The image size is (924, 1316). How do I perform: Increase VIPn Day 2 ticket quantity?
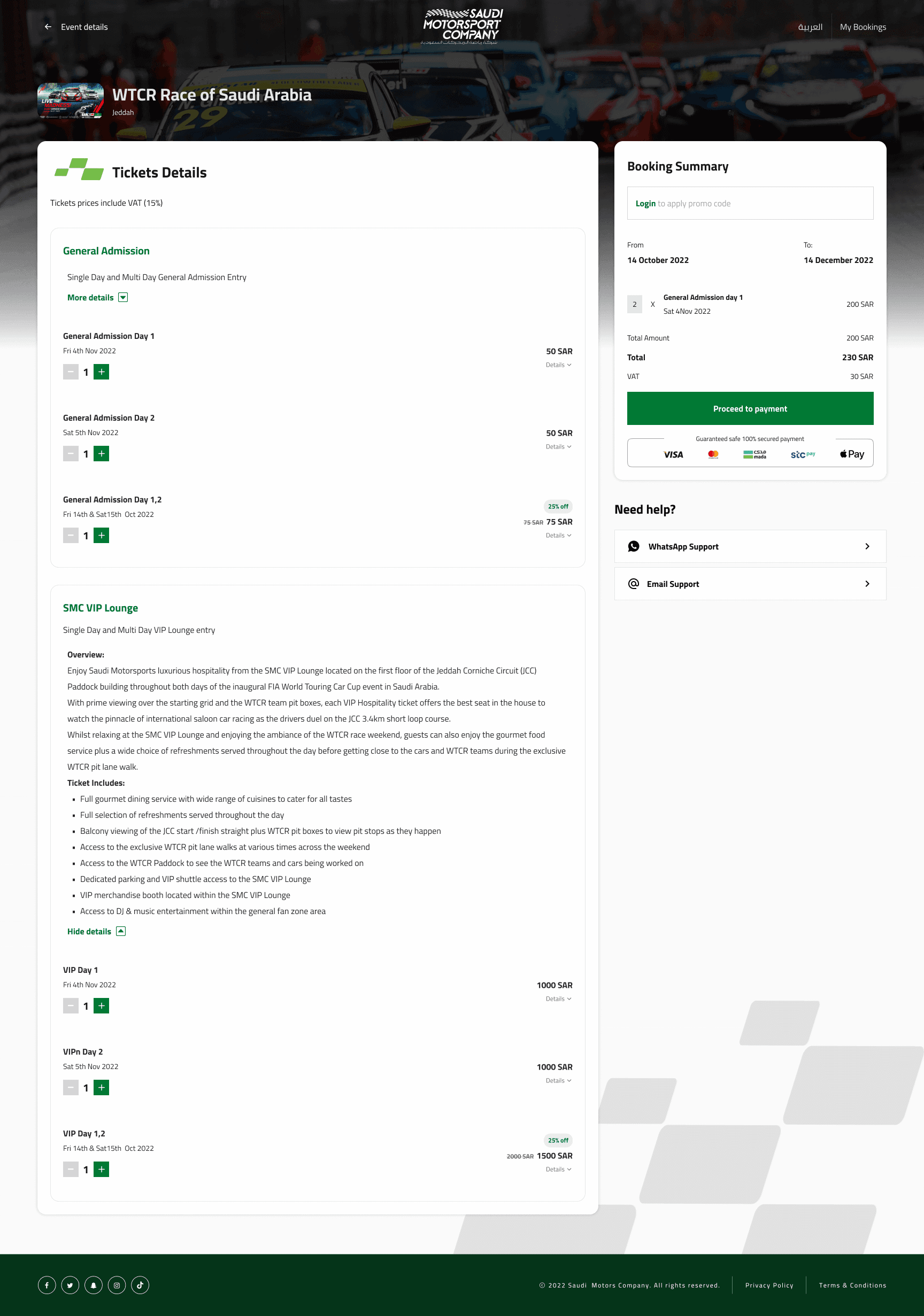pyautogui.click(x=102, y=1087)
